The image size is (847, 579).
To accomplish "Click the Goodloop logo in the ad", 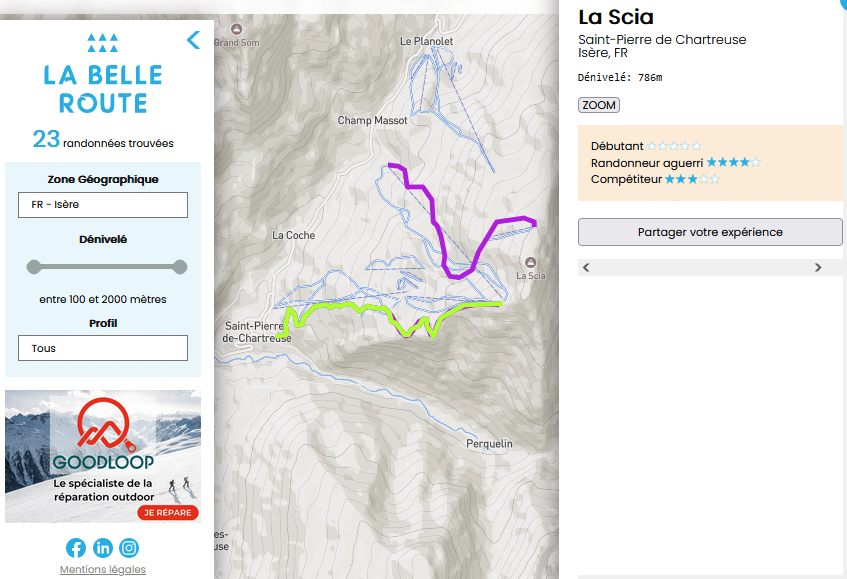I will (103, 434).
